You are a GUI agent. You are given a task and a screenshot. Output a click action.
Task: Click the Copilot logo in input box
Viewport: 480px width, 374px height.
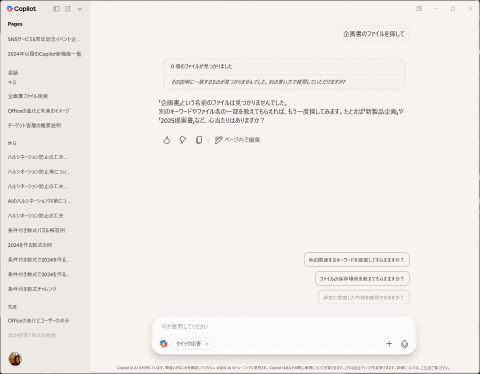(163, 344)
